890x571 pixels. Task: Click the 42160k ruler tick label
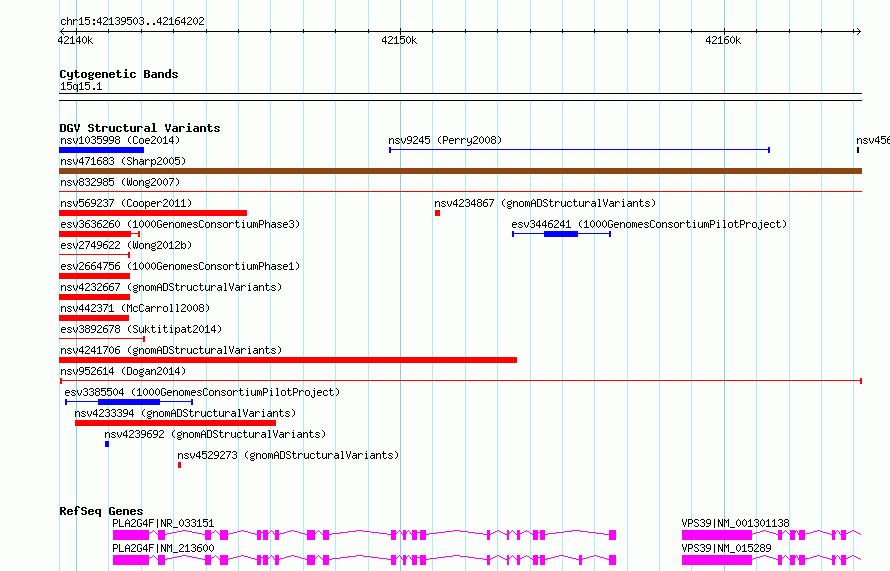click(x=723, y=40)
